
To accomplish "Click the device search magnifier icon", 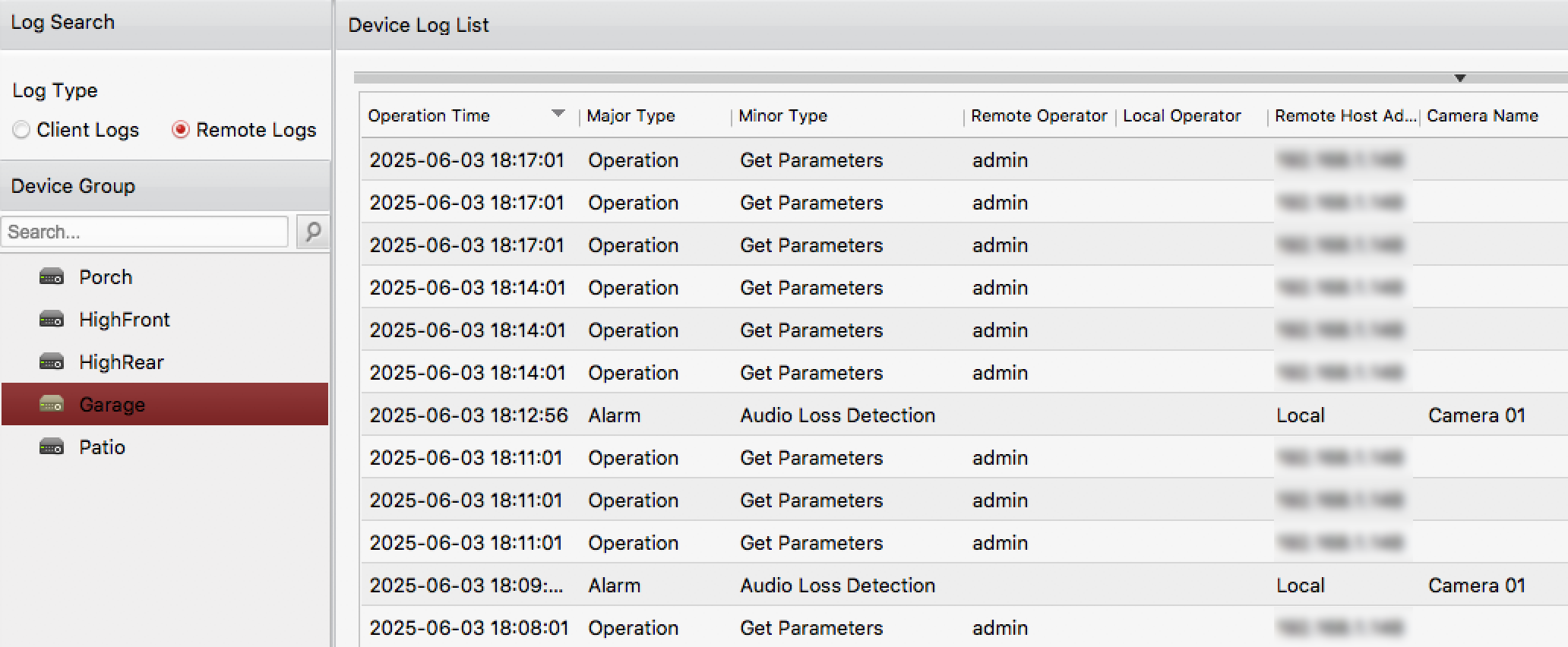I will tap(312, 232).
